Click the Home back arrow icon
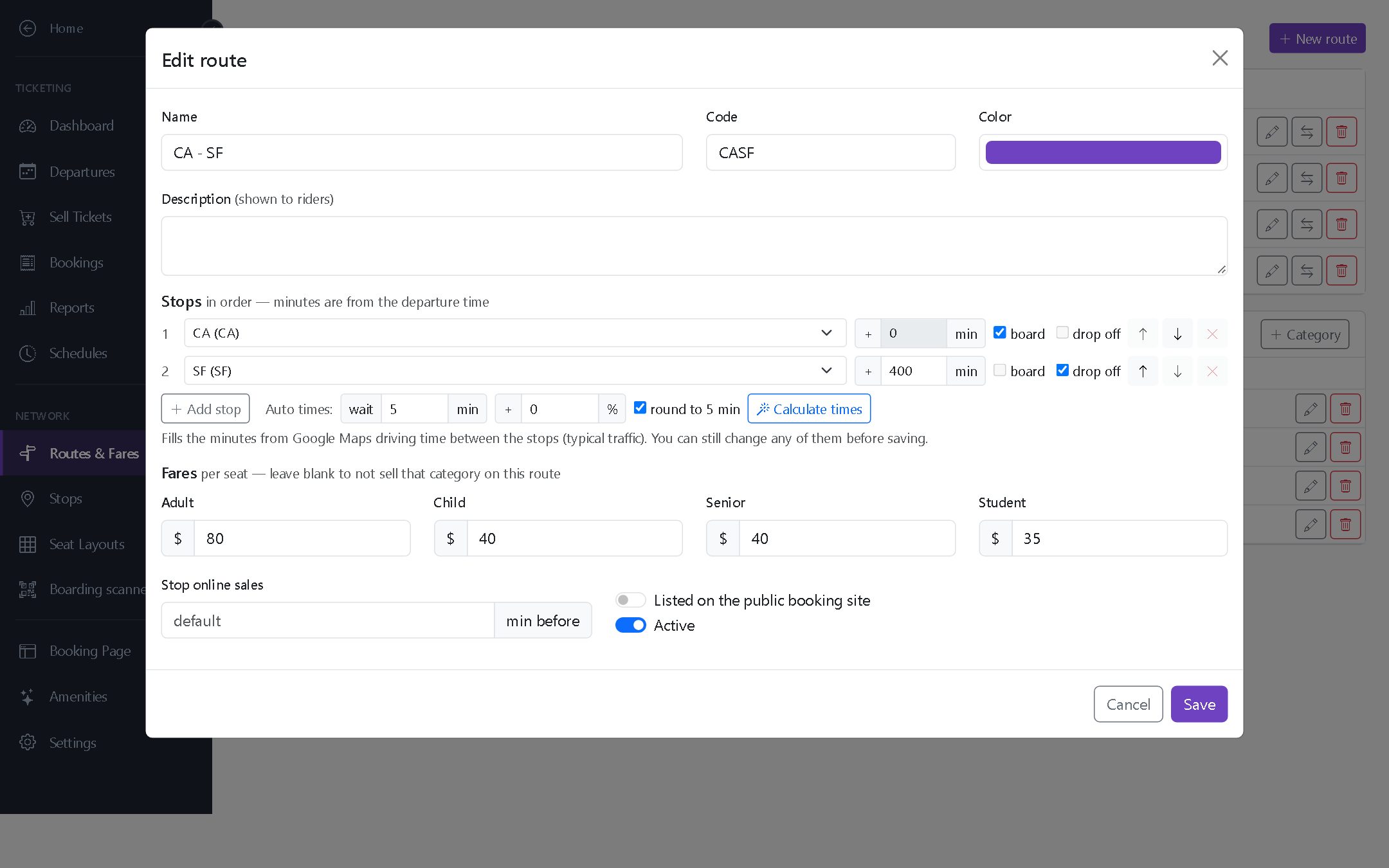Image resolution: width=1389 pixels, height=868 pixels. coord(28,28)
